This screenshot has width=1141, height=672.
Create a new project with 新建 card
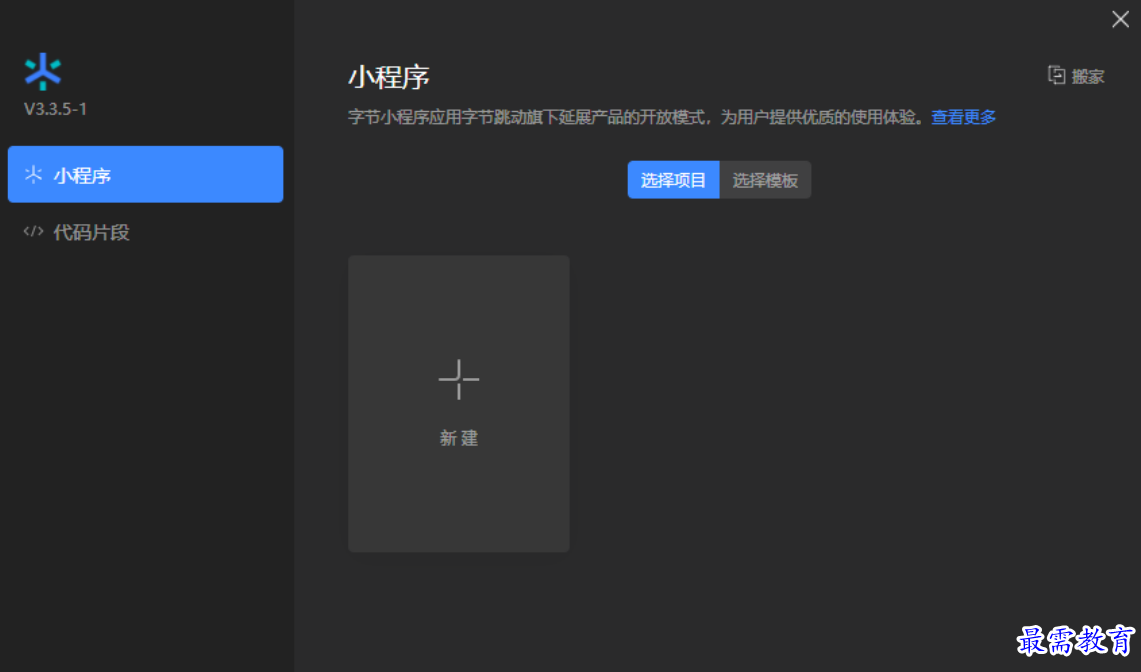(458, 403)
